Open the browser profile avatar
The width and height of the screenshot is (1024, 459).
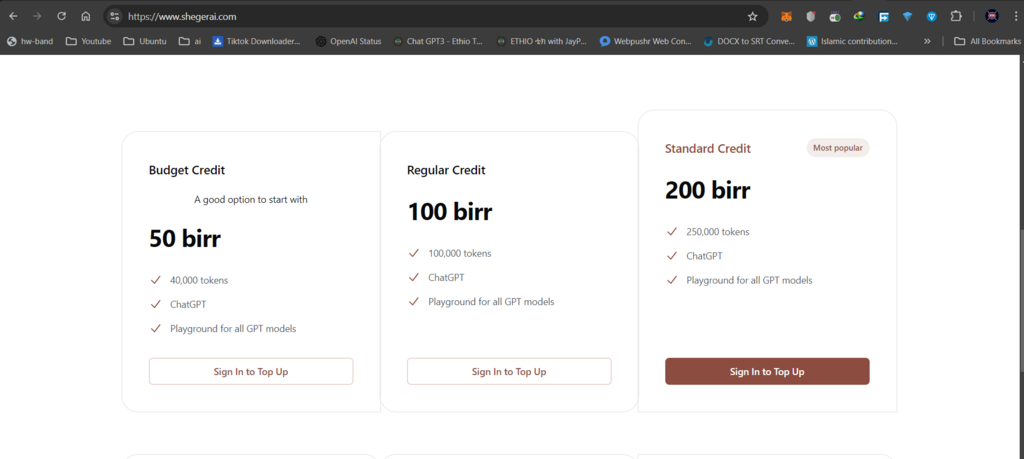point(991,16)
